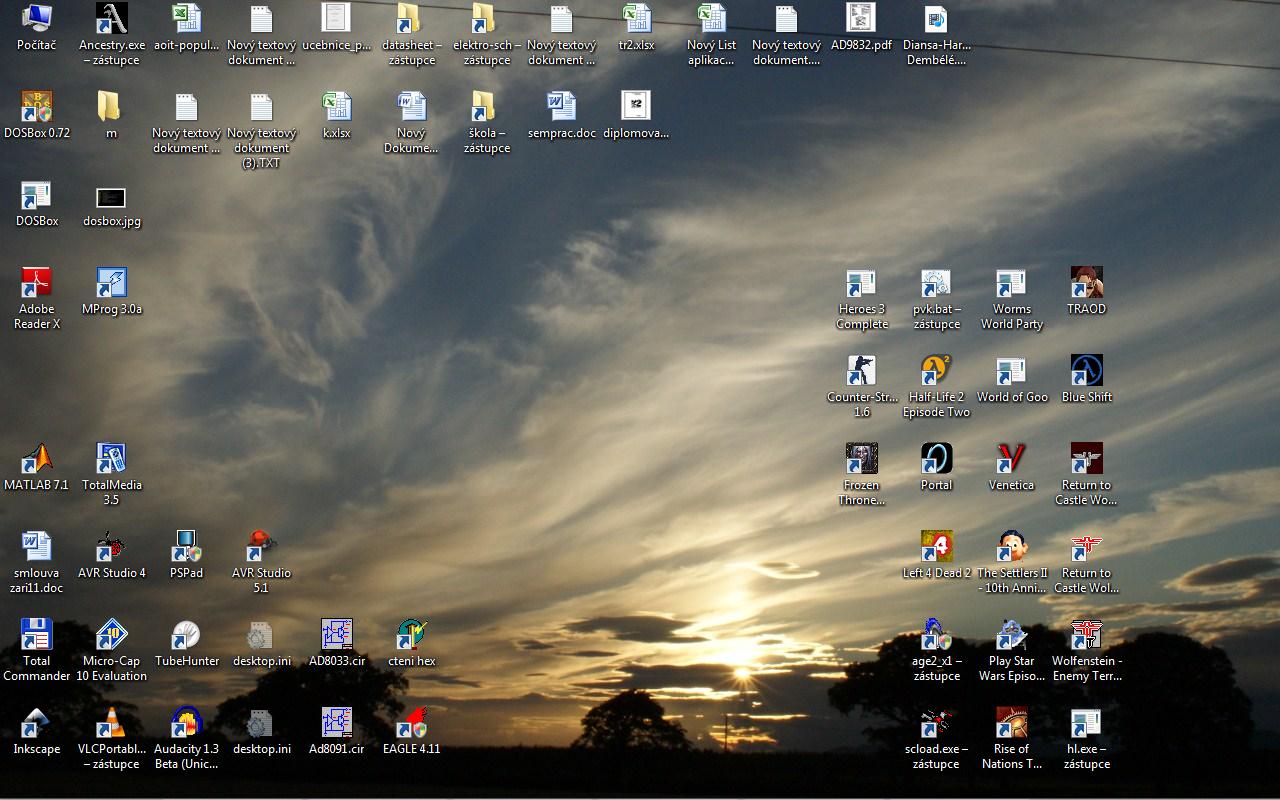Click the tr2.xlsx spreadsheet icon
Viewport: 1280px width, 800px height.
click(x=636, y=19)
